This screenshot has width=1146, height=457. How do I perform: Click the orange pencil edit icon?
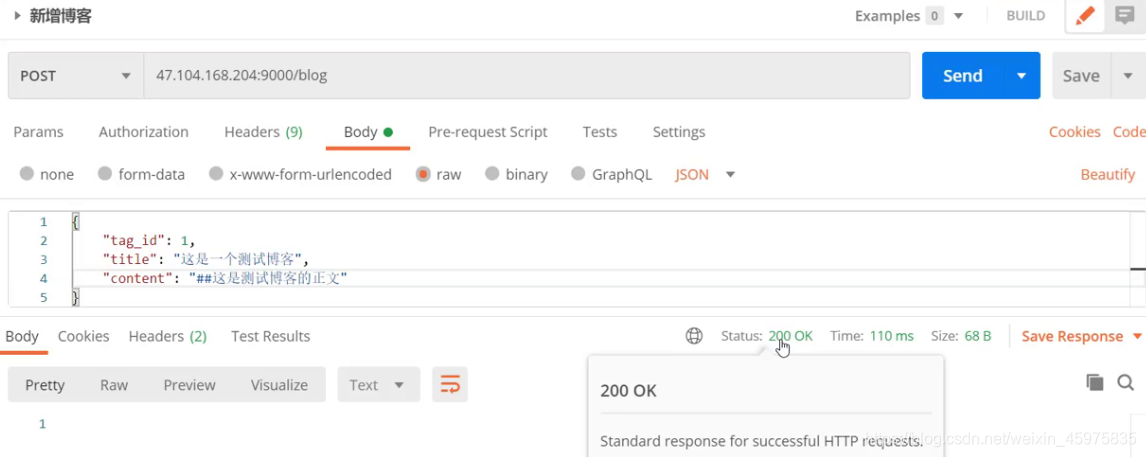[1085, 15]
